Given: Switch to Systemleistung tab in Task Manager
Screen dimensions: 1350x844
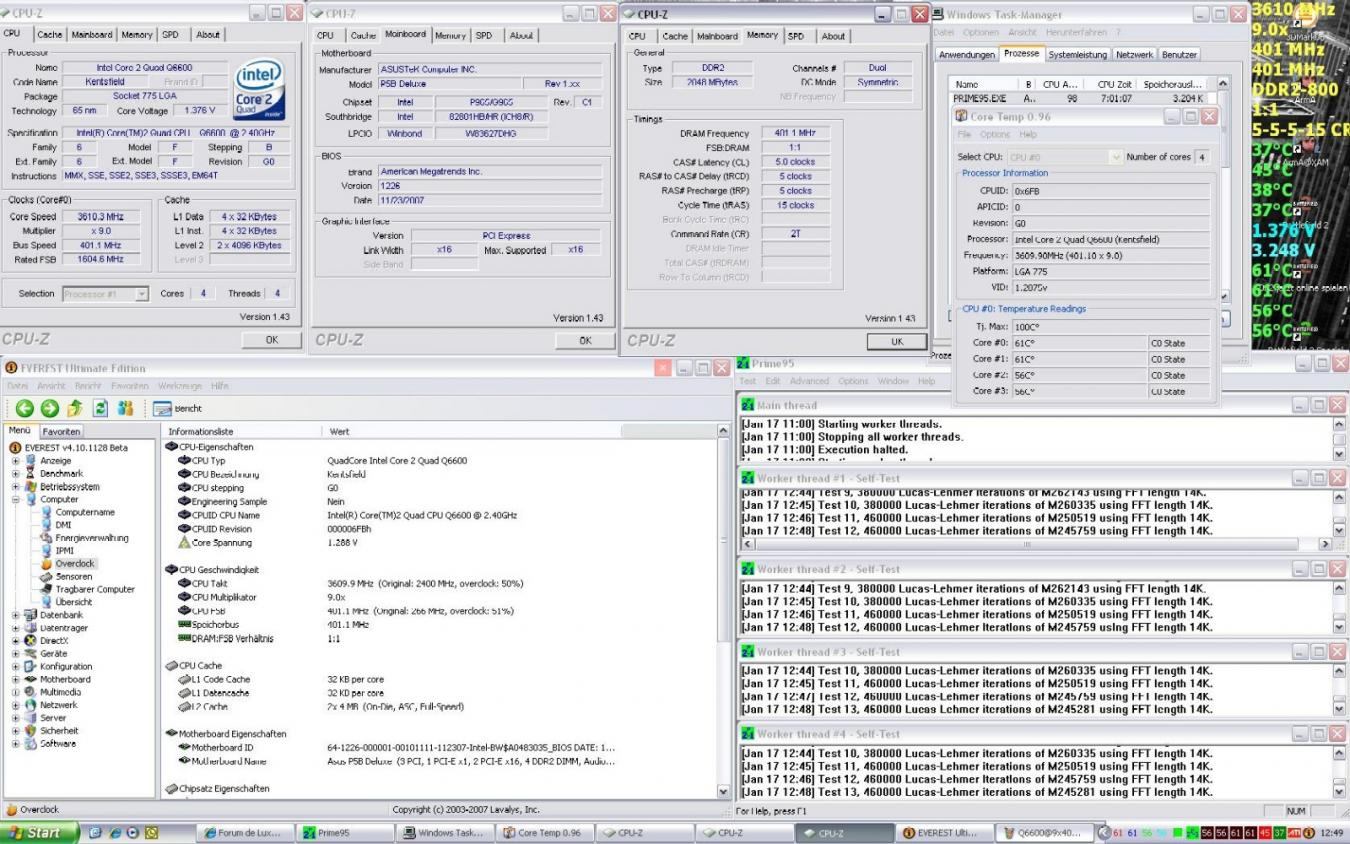Looking at the screenshot, I should pos(1077,55).
